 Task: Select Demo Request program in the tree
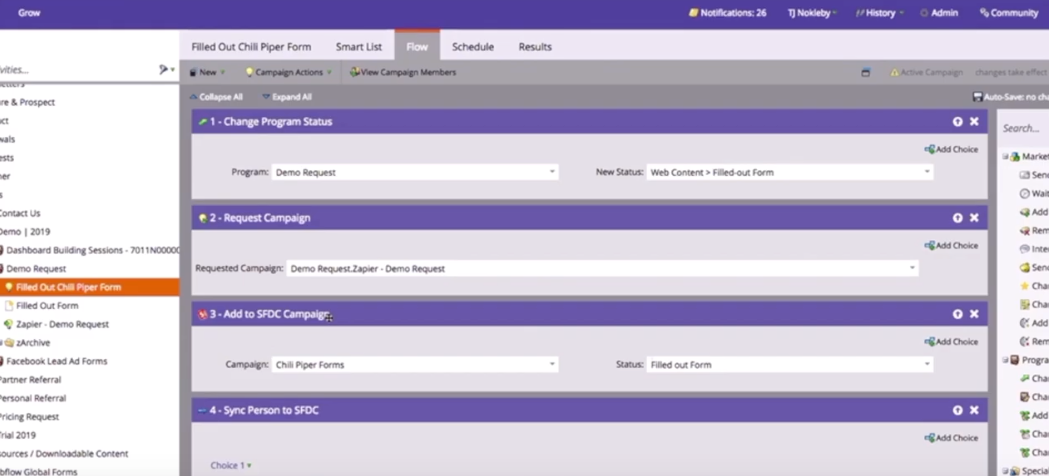36,269
